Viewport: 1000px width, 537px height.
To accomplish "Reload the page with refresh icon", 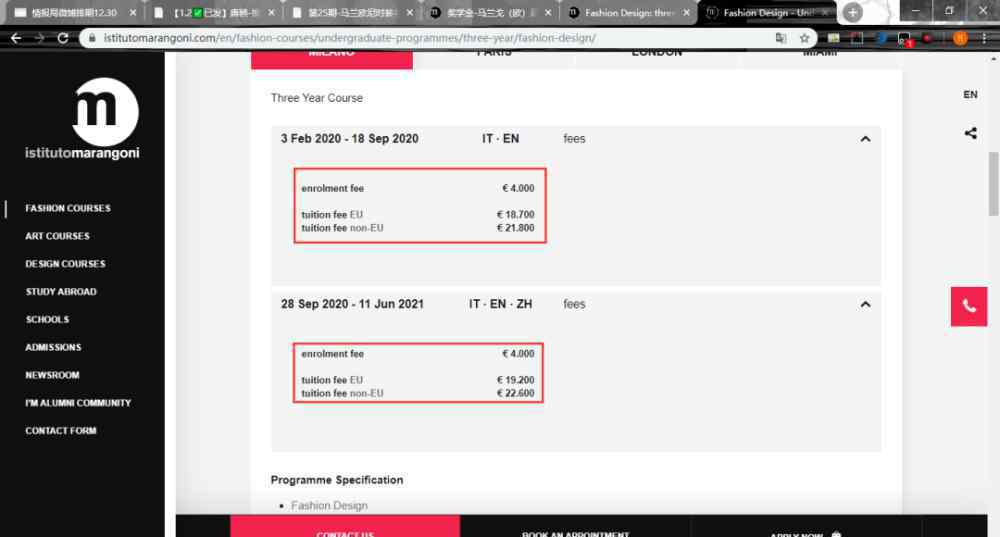I will (62, 38).
